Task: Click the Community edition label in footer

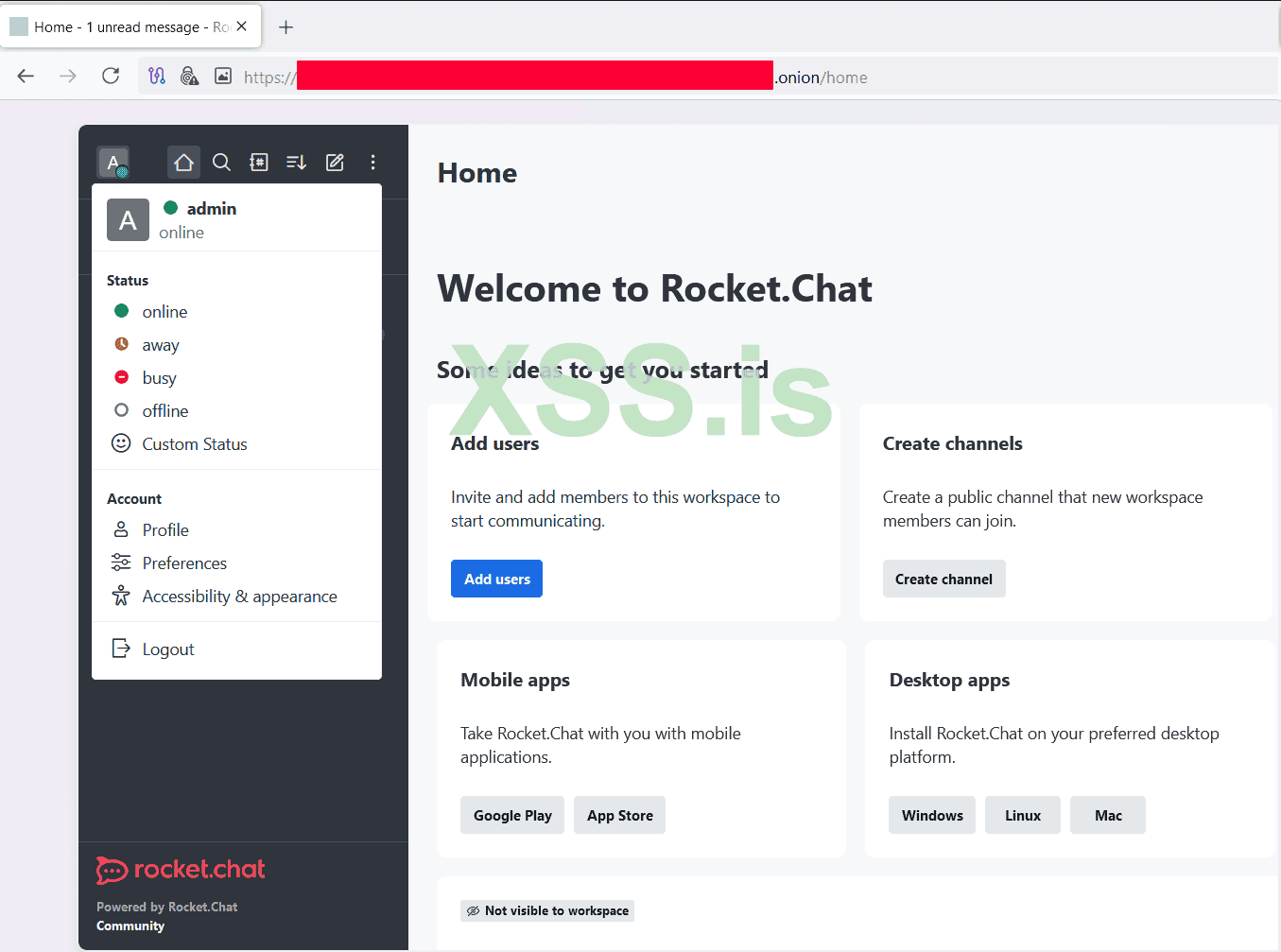Action: 130,926
